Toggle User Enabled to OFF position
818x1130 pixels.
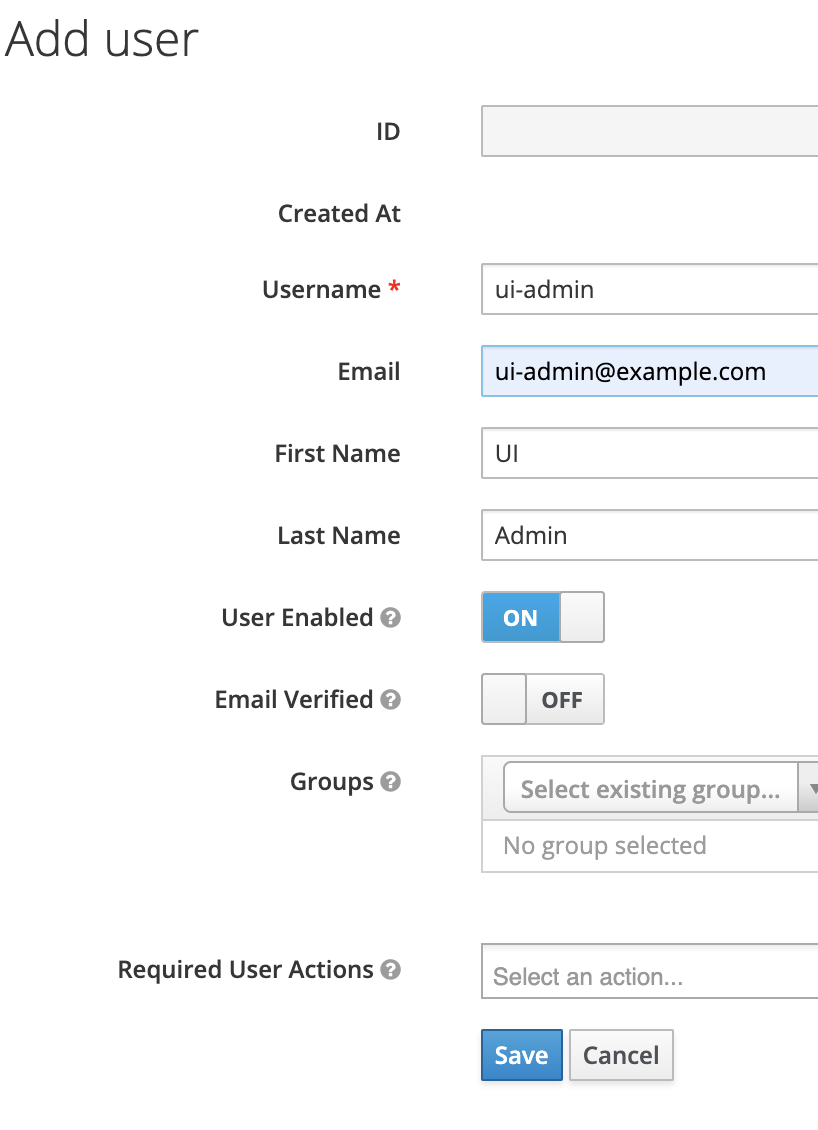[582, 617]
